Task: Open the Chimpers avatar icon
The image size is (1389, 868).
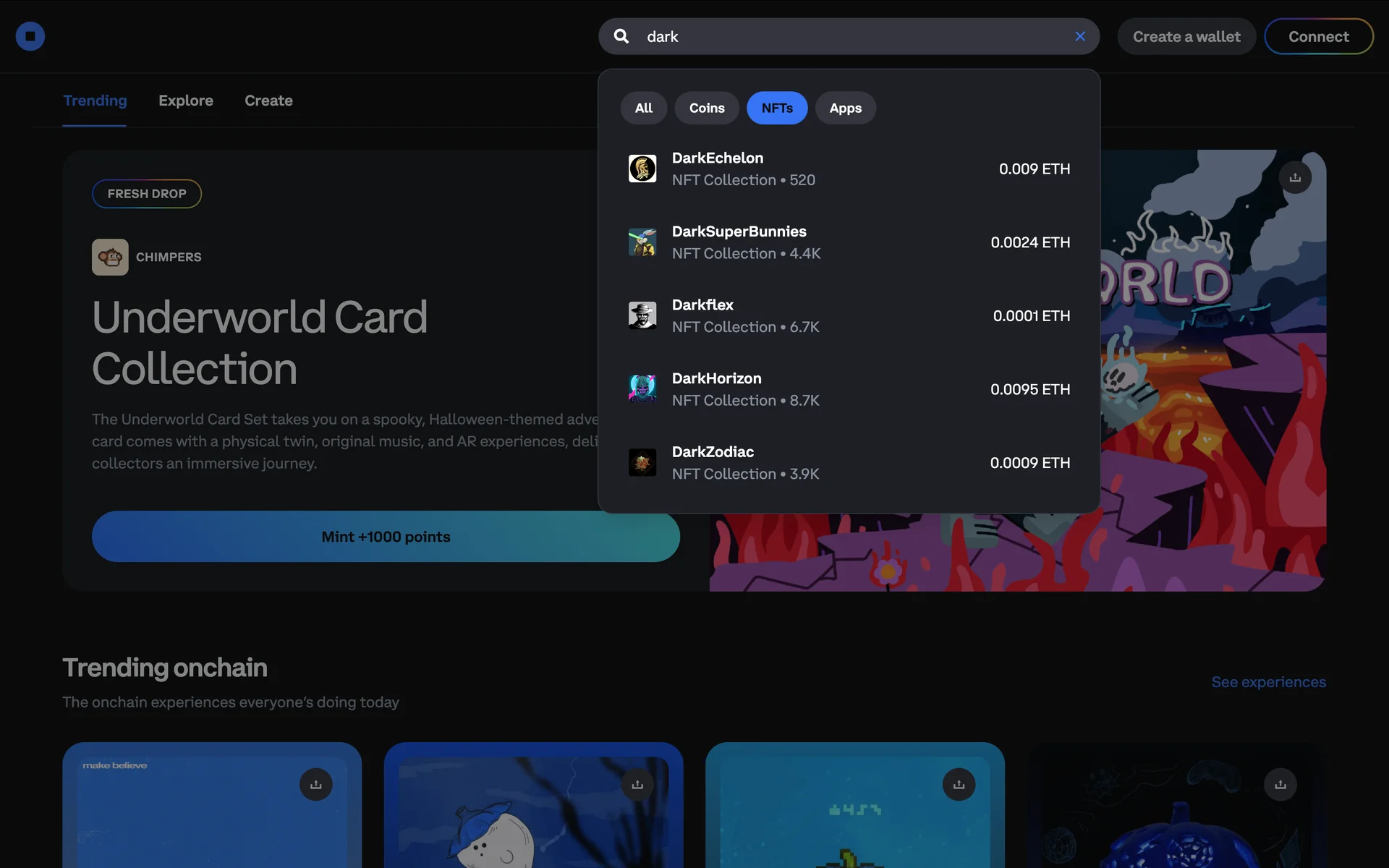Action: [x=110, y=257]
